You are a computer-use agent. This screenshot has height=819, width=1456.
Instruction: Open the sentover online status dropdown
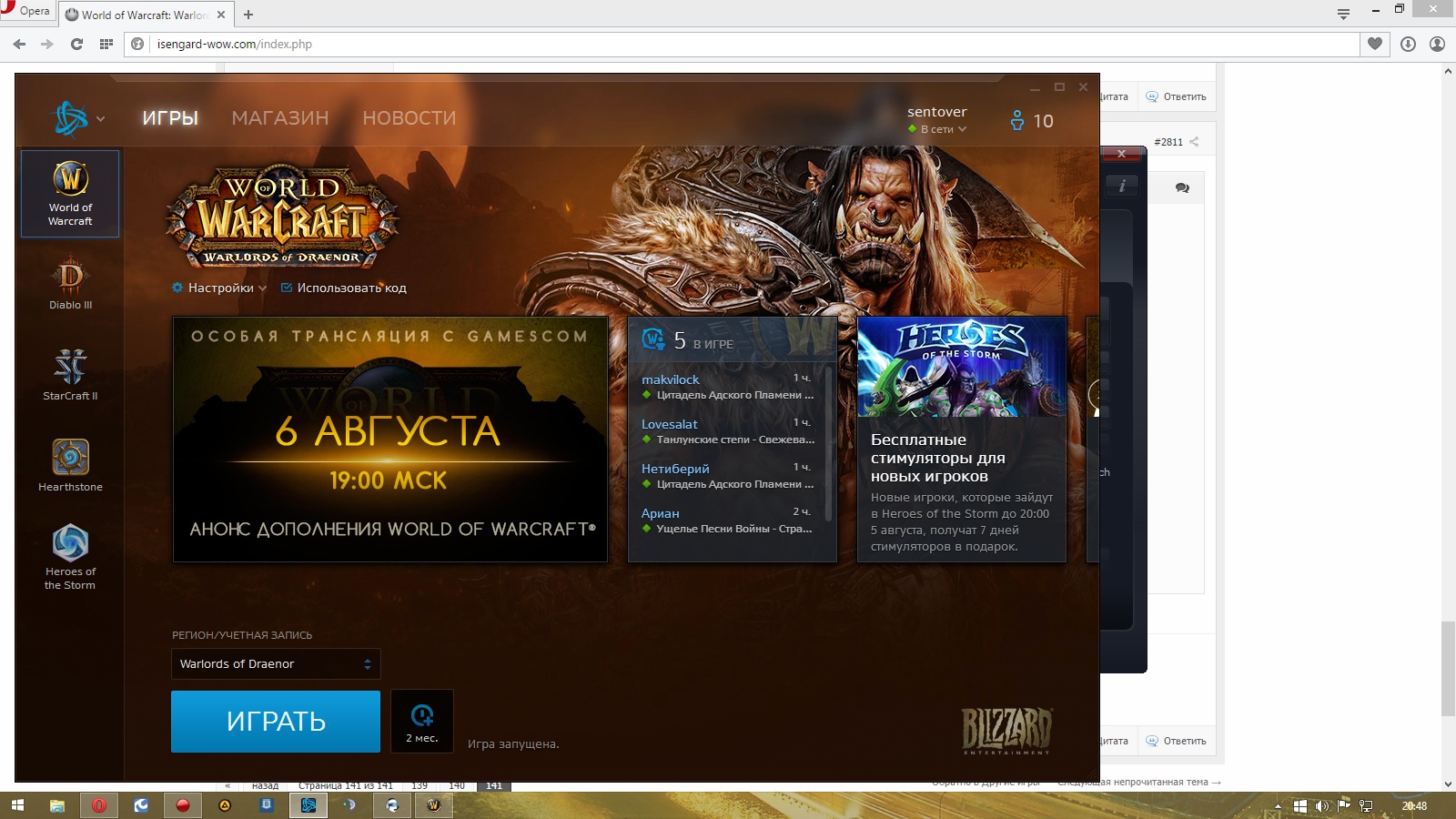pos(938,129)
